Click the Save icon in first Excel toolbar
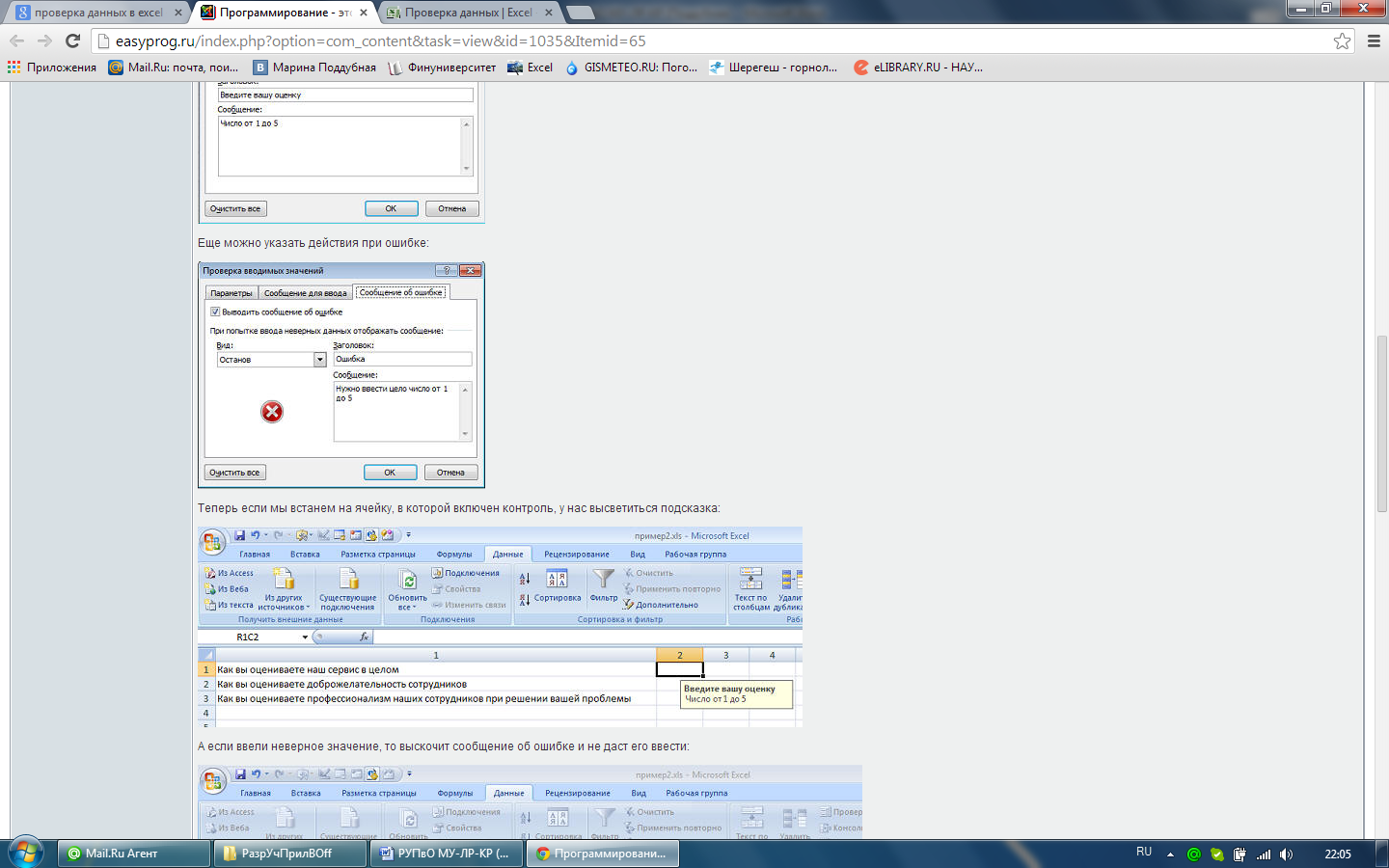 click(x=239, y=535)
